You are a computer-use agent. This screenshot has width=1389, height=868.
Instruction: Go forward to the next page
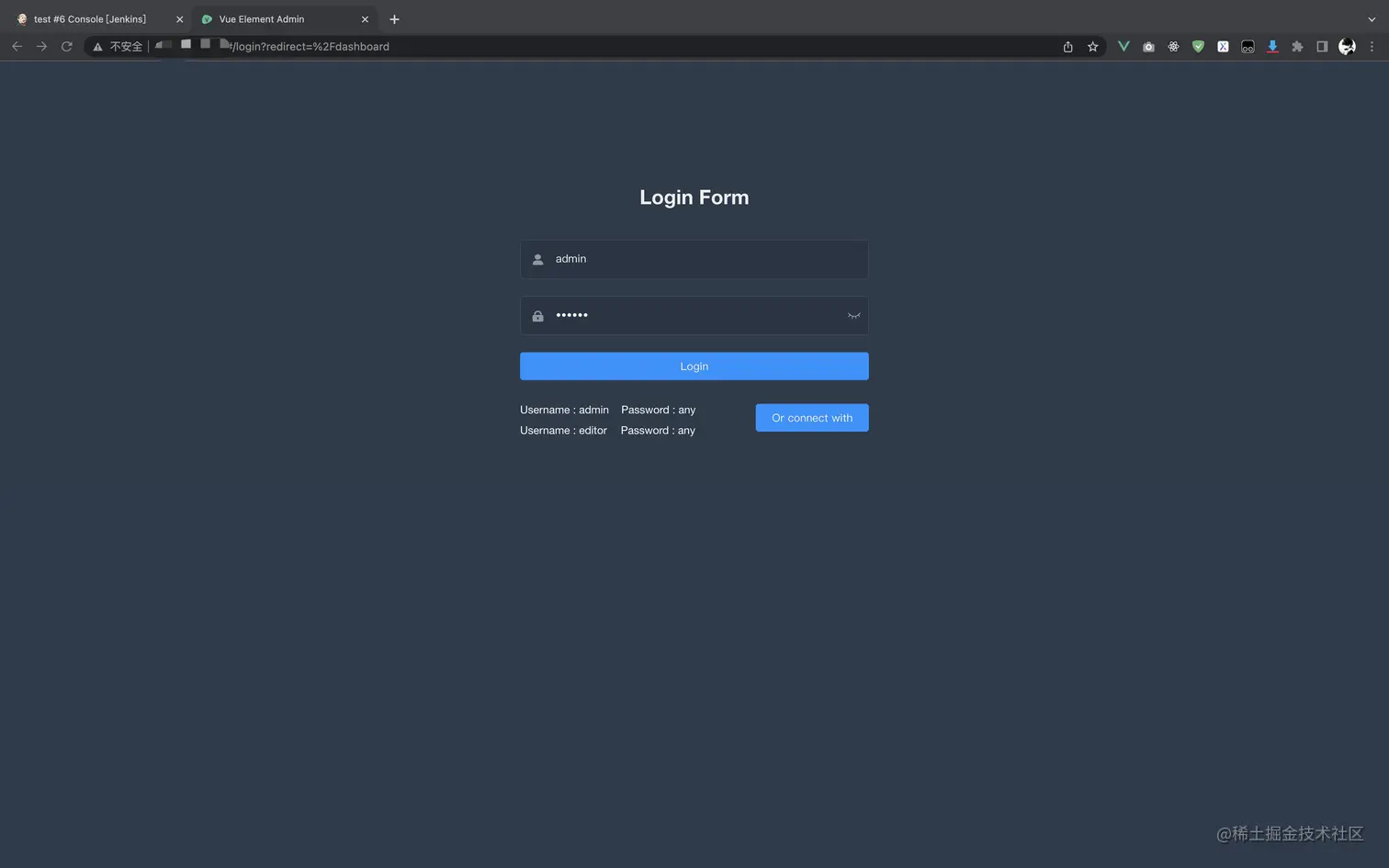41,47
